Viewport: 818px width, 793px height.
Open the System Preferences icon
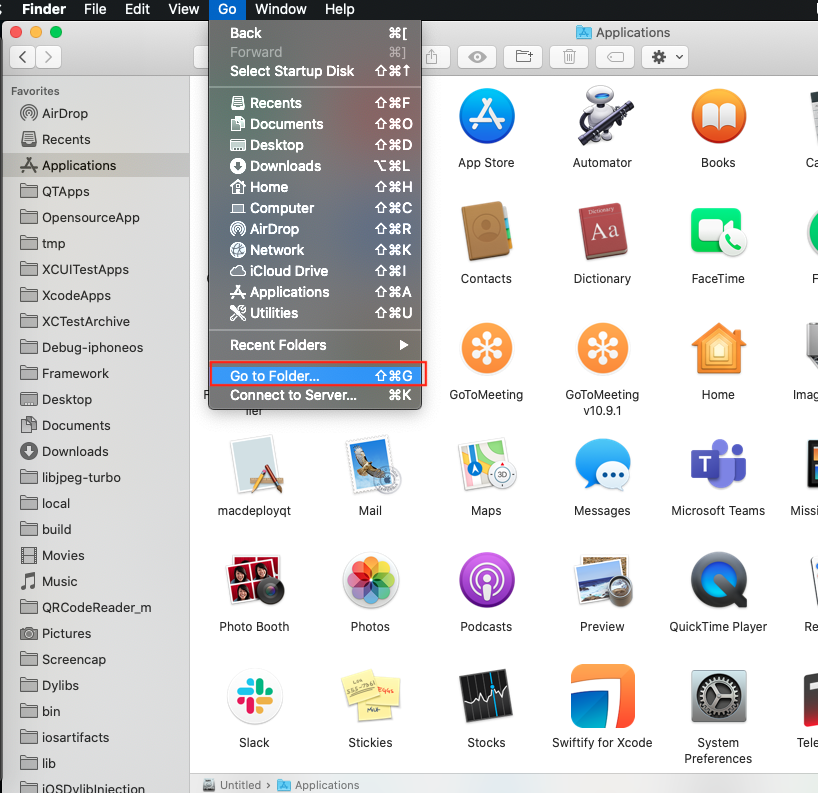[718, 696]
